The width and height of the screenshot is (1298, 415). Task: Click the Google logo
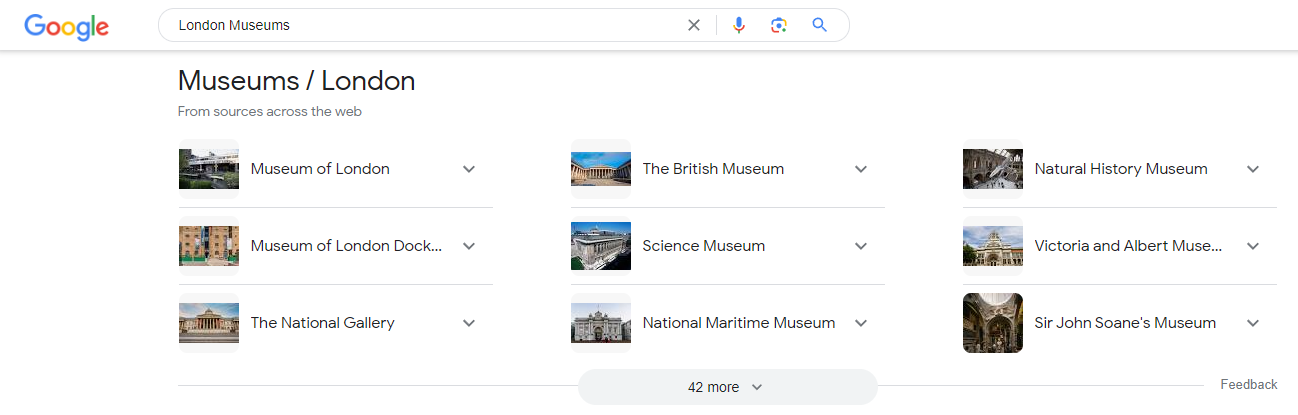pyautogui.click(x=67, y=27)
